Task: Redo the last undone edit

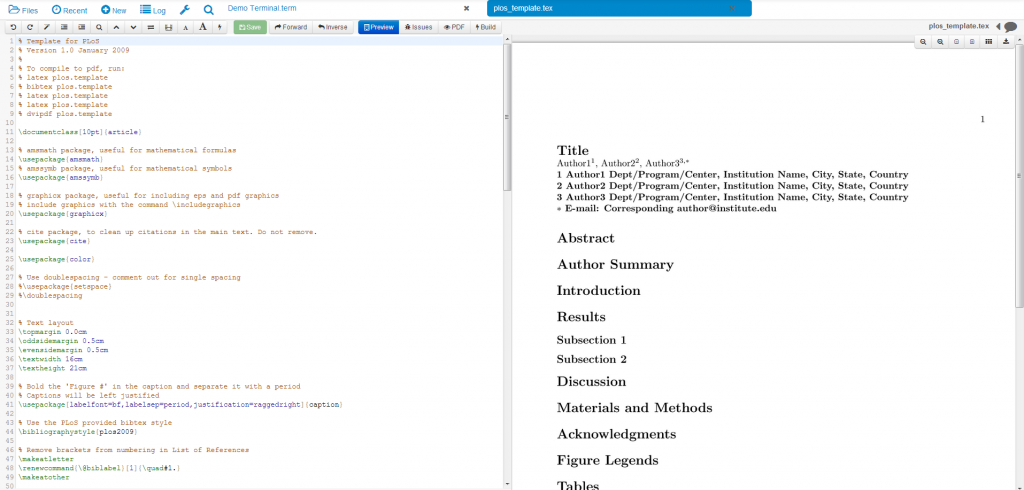Action: coord(29,27)
